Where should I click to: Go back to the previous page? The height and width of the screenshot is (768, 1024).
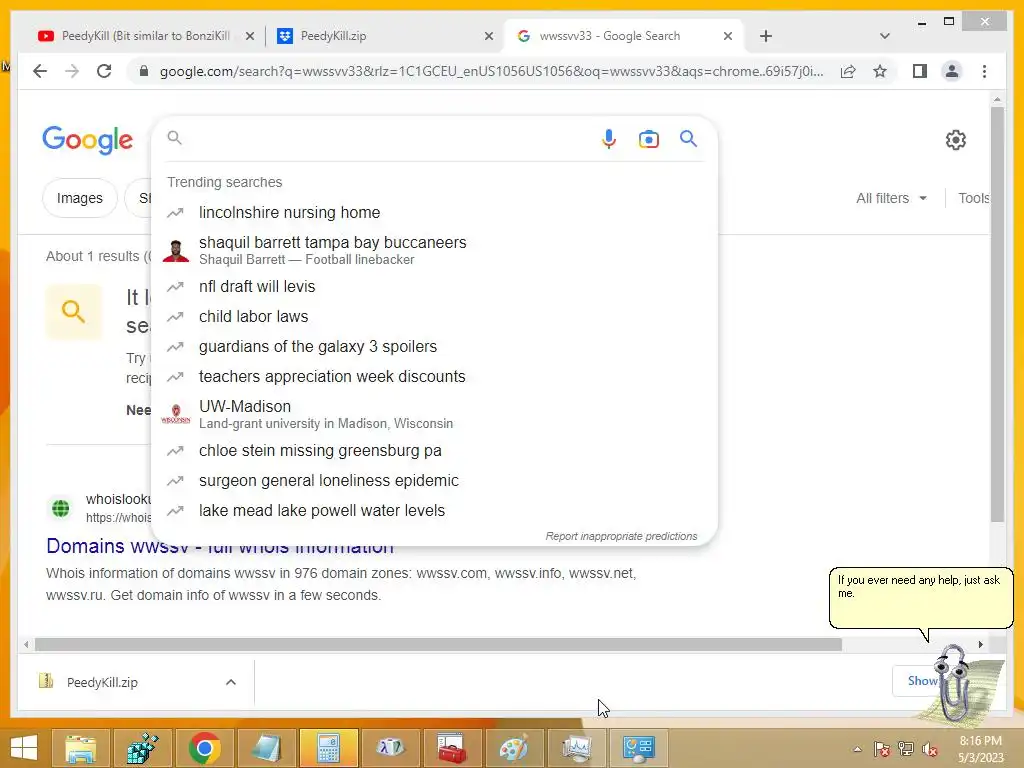pos(40,71)
